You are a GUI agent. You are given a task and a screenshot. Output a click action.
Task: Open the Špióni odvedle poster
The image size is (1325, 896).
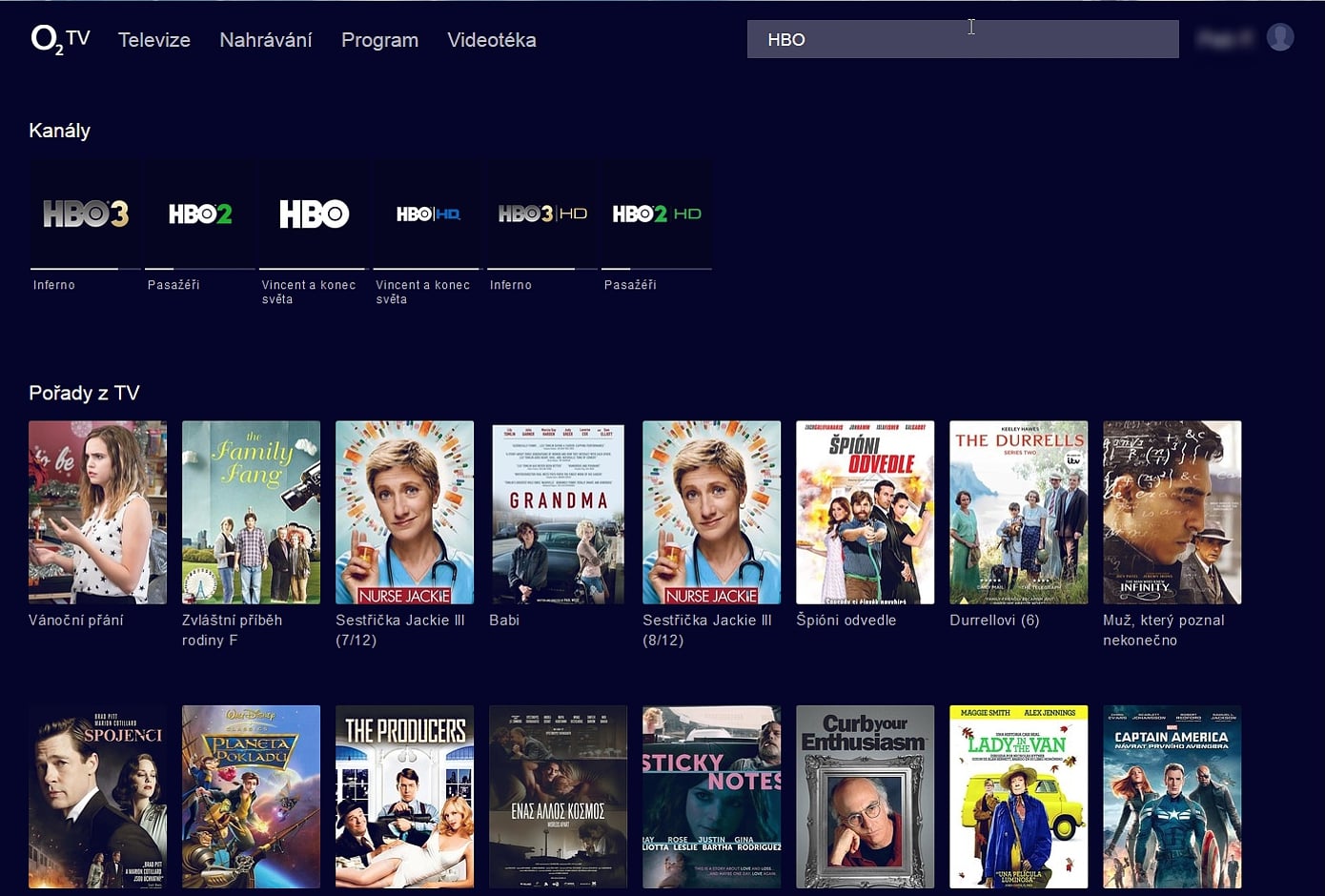click(x=865, y=513)
